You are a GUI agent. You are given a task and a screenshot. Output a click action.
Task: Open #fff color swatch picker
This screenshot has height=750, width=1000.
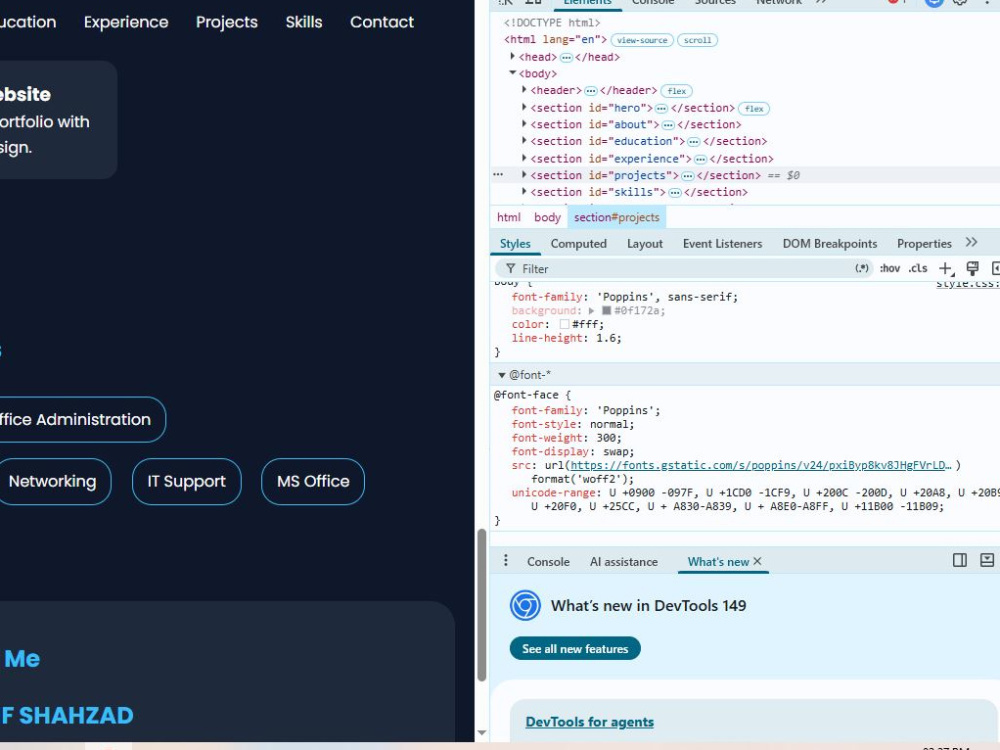pos(564,325)
